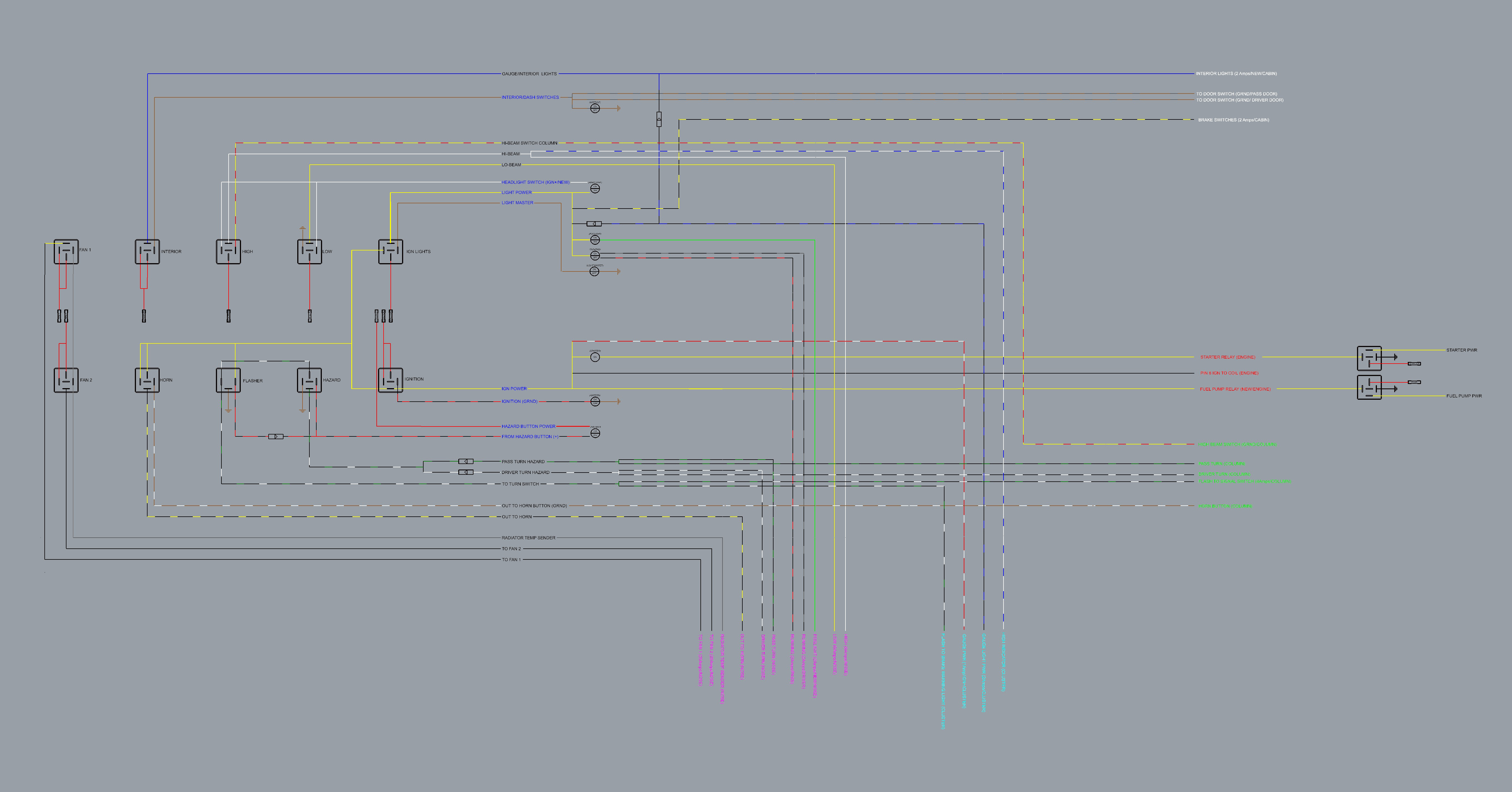
Task: Toggle the HEADLIGHT on/off switch symbol
Action: pos(595,188)
